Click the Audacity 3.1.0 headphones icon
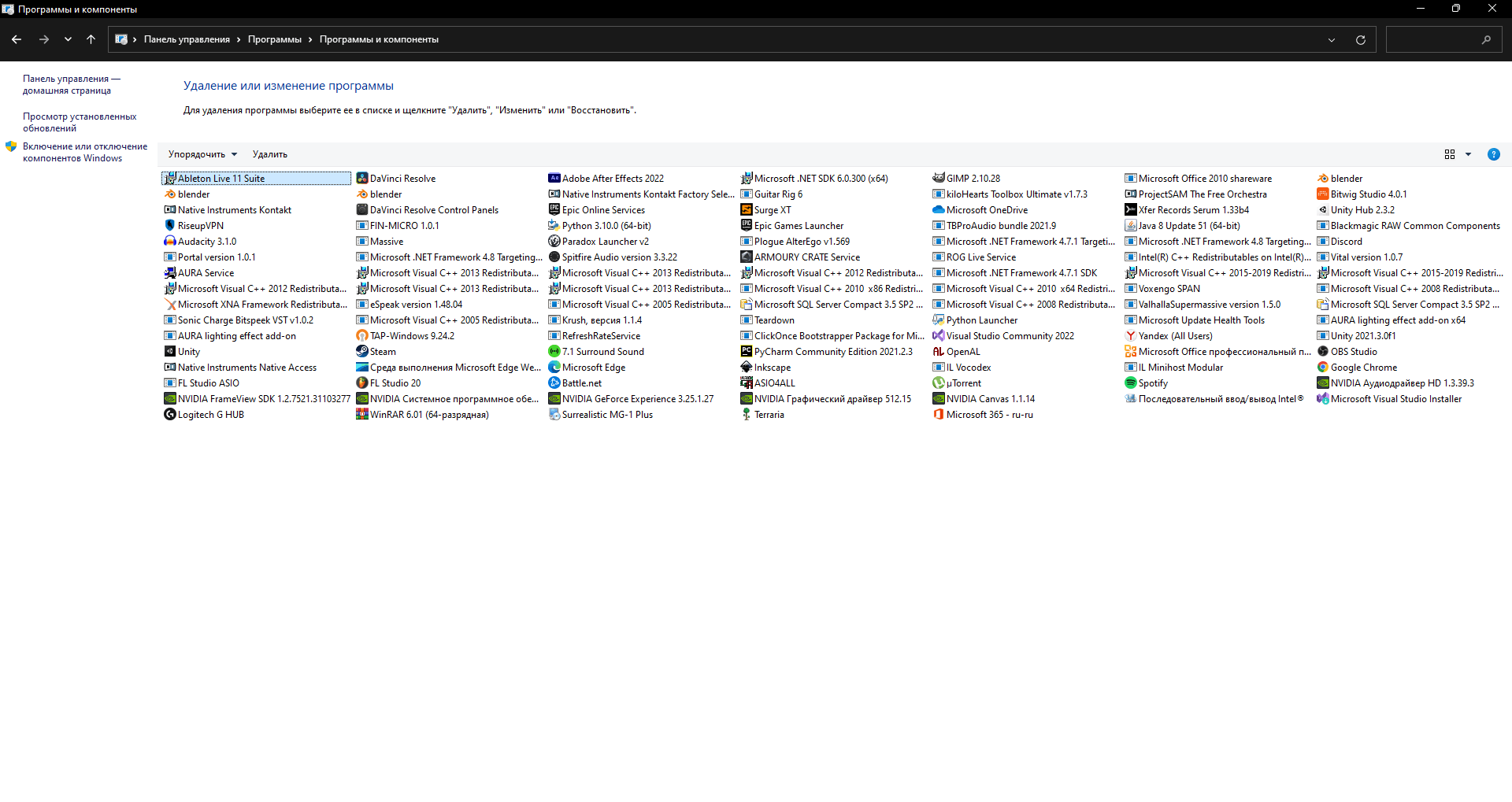The image size is (1512, 802). pos(169,242)
